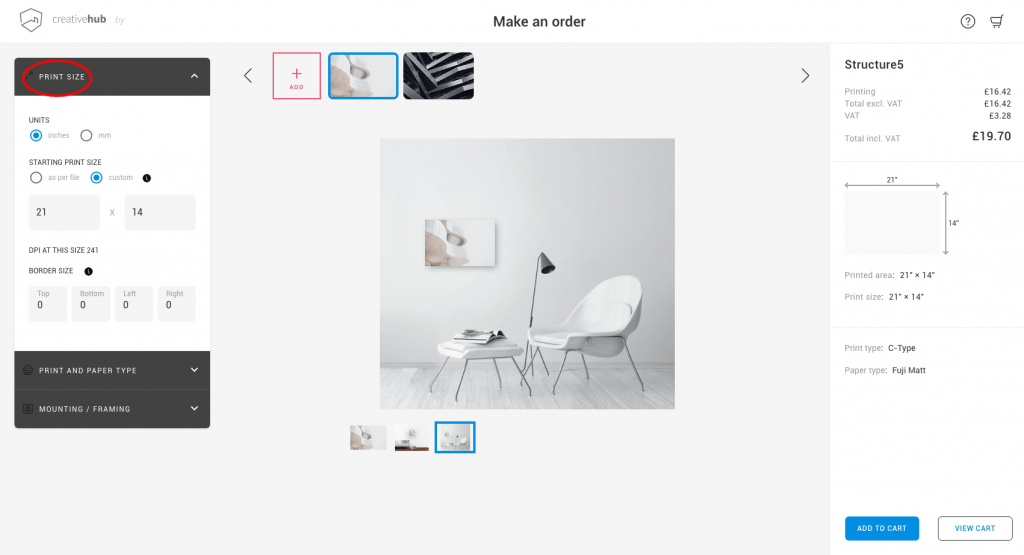Select the inches units radio button
The height and width of the screenshot is (555, 1024).
pos(36,135)
